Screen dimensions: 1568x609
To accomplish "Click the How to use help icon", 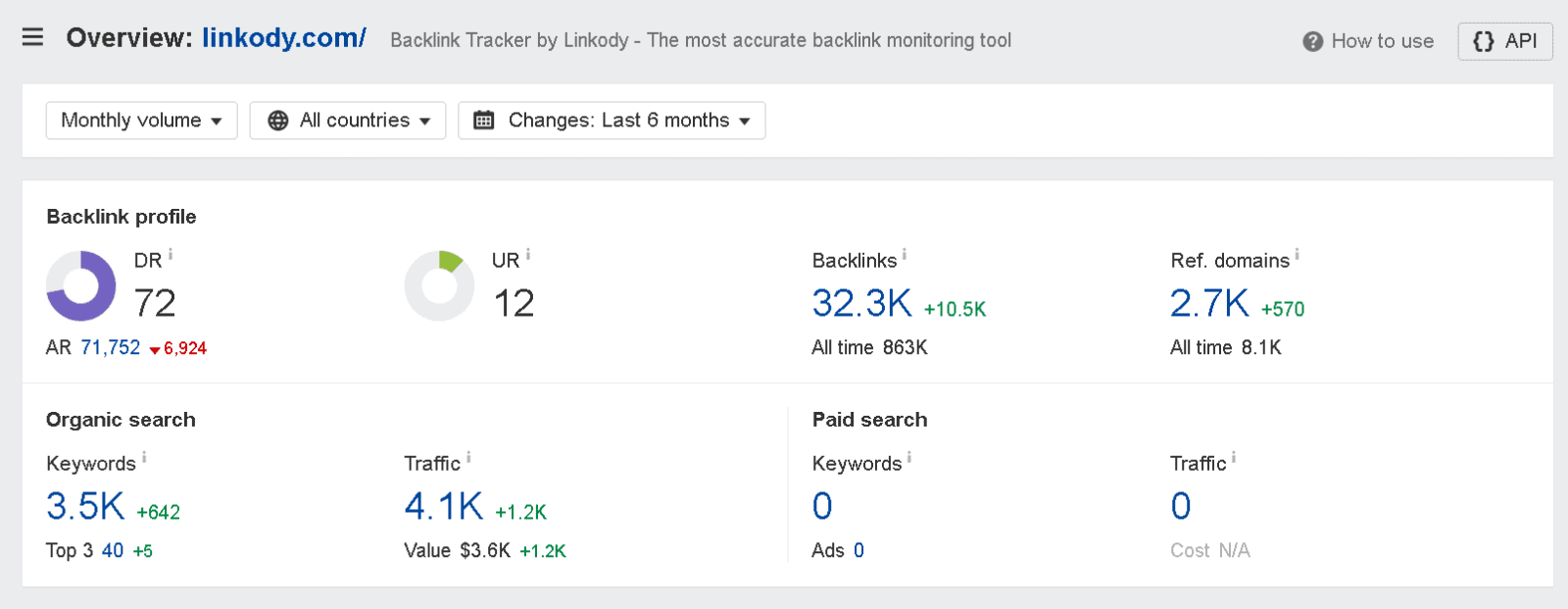I will (x=1313, y=41).
